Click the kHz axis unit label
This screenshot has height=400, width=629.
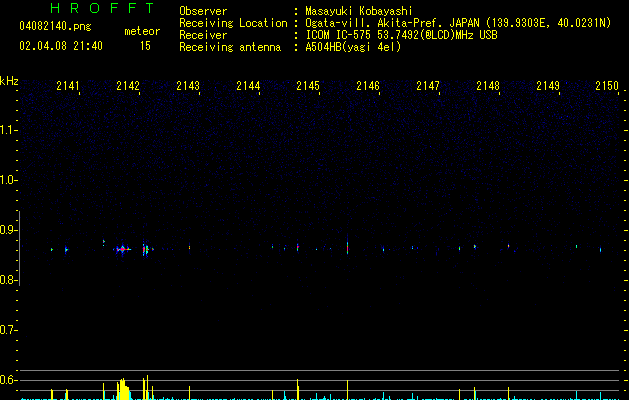coord(9,81)
